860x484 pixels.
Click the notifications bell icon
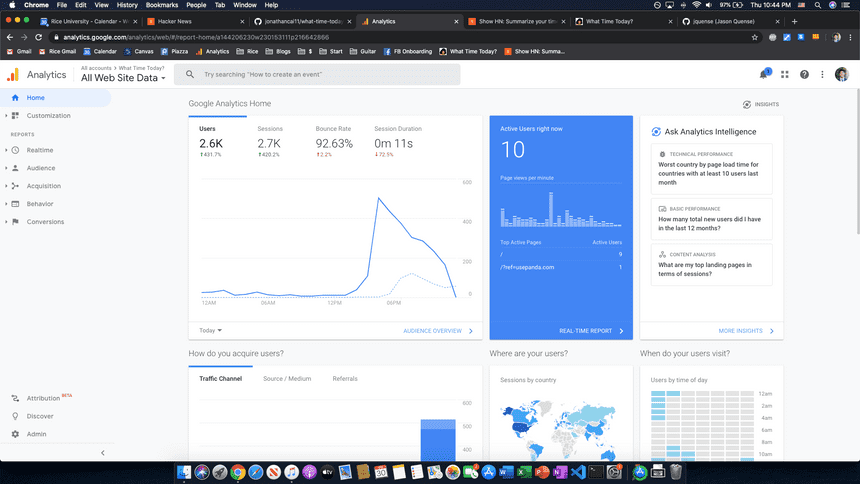[765, 74]
